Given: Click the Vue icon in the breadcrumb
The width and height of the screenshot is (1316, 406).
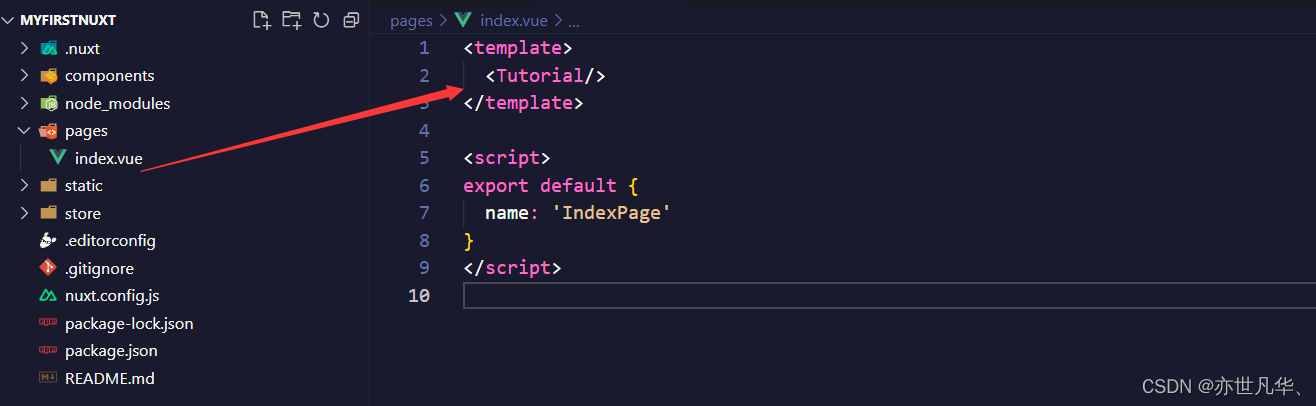Looking at the screenshot, I should 462,20.
